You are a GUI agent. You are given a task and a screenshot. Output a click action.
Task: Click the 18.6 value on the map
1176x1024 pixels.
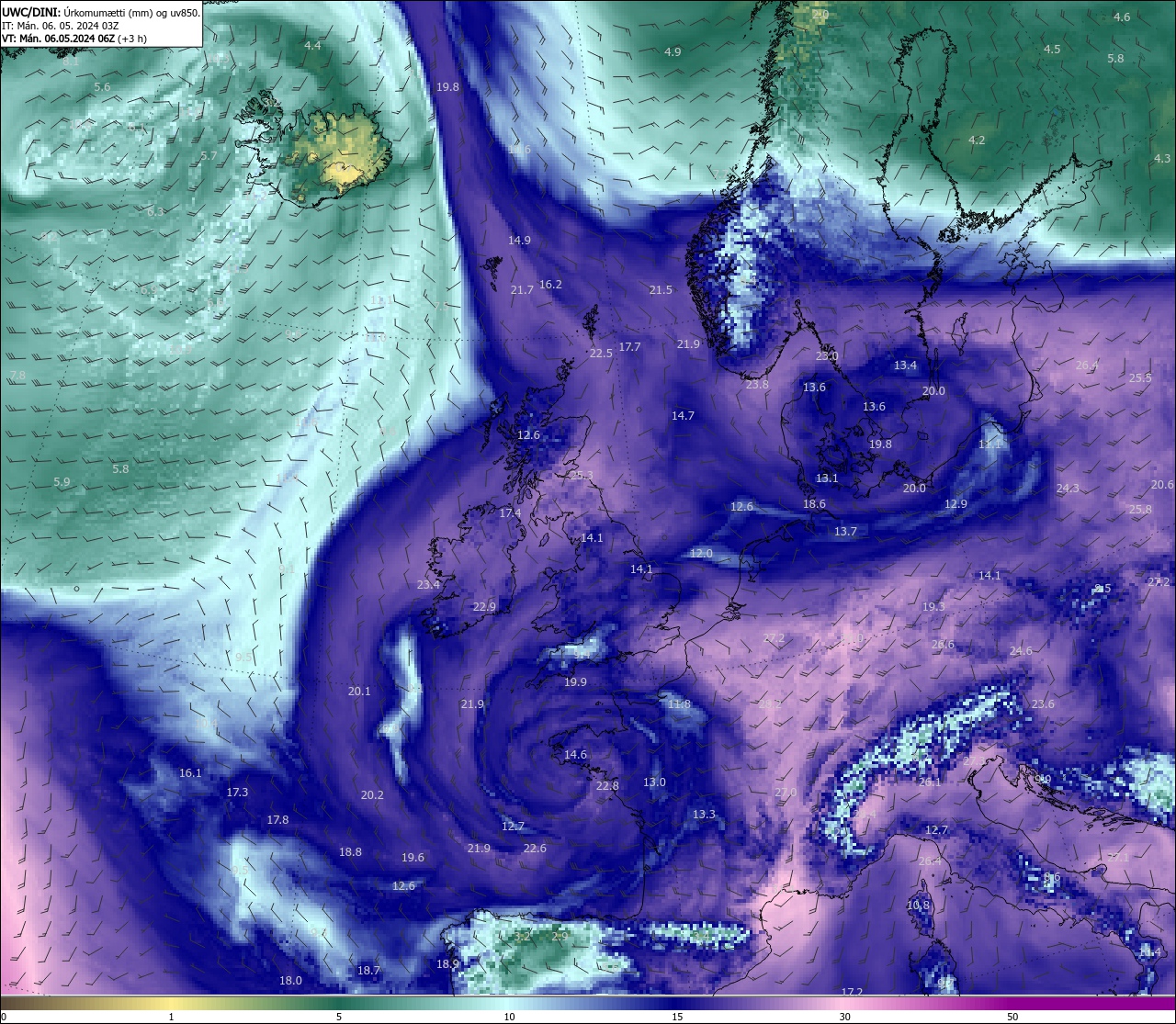[x=814, y=503]
